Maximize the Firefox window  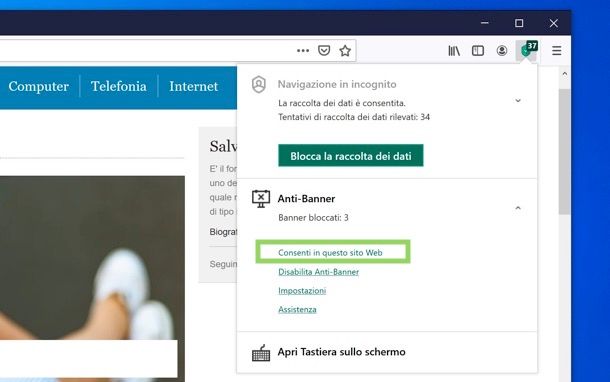519,23
